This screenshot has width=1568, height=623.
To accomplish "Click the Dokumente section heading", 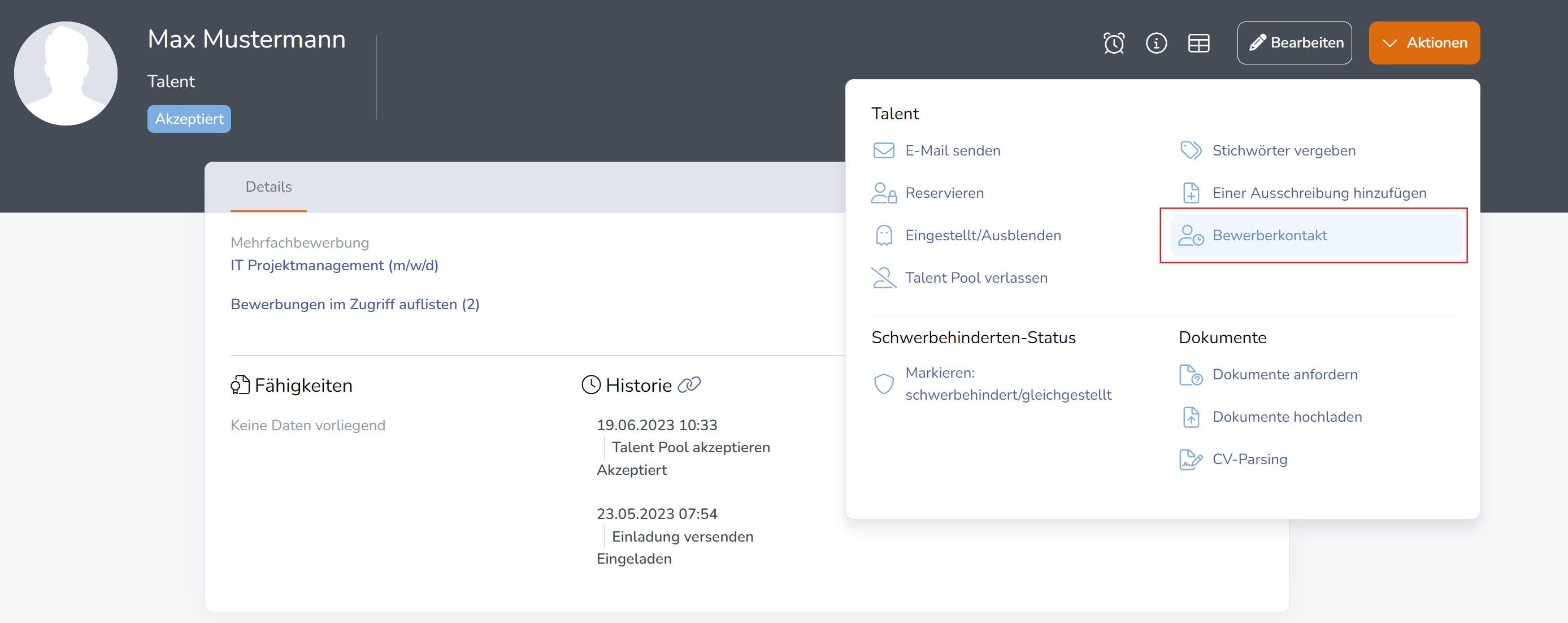I will coord(1222,338).
